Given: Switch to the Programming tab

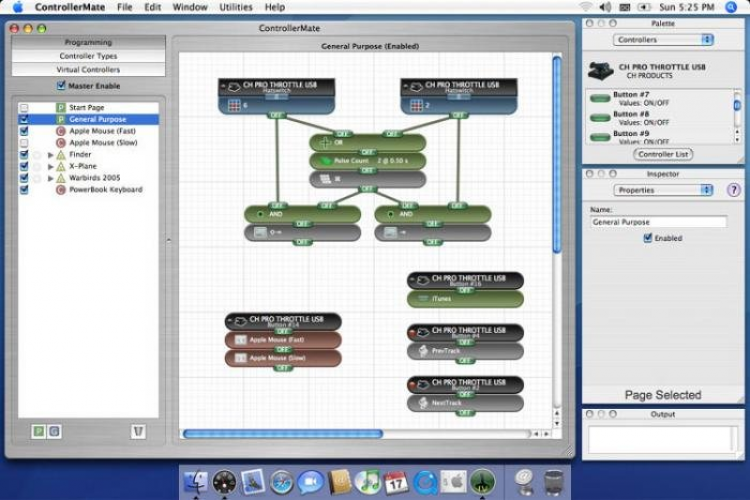Looking at the screenshot, I should pos(88,42).
